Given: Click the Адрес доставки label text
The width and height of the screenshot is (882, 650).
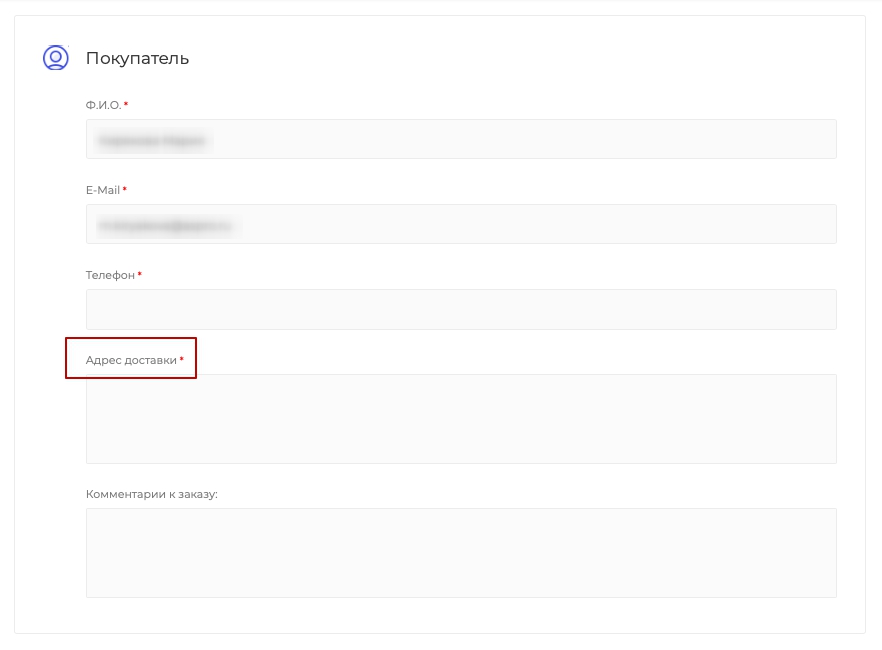Looking at the screenshot, I should click(131, 360).
